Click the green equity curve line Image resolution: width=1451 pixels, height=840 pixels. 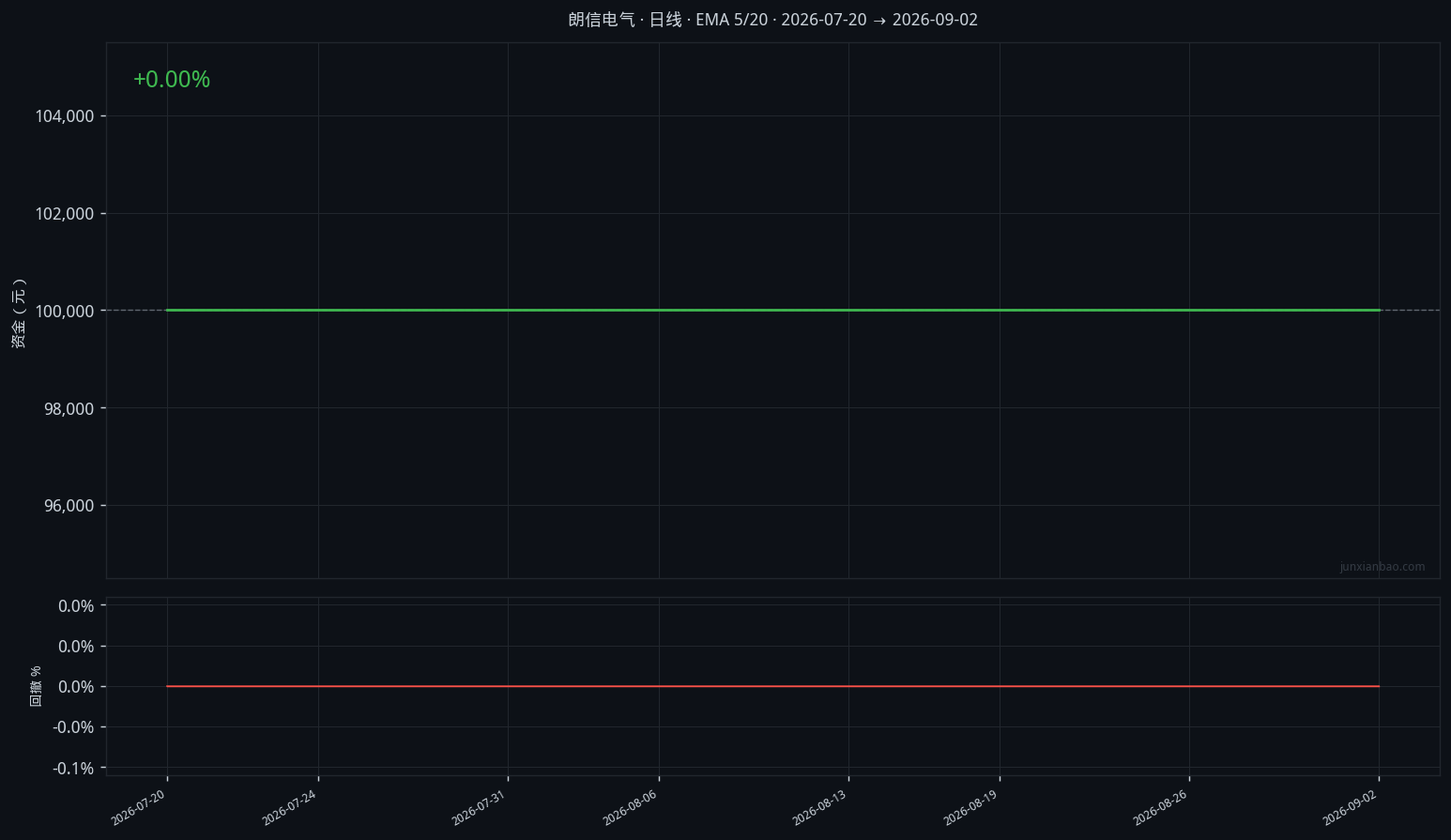[x=773, y=310]
